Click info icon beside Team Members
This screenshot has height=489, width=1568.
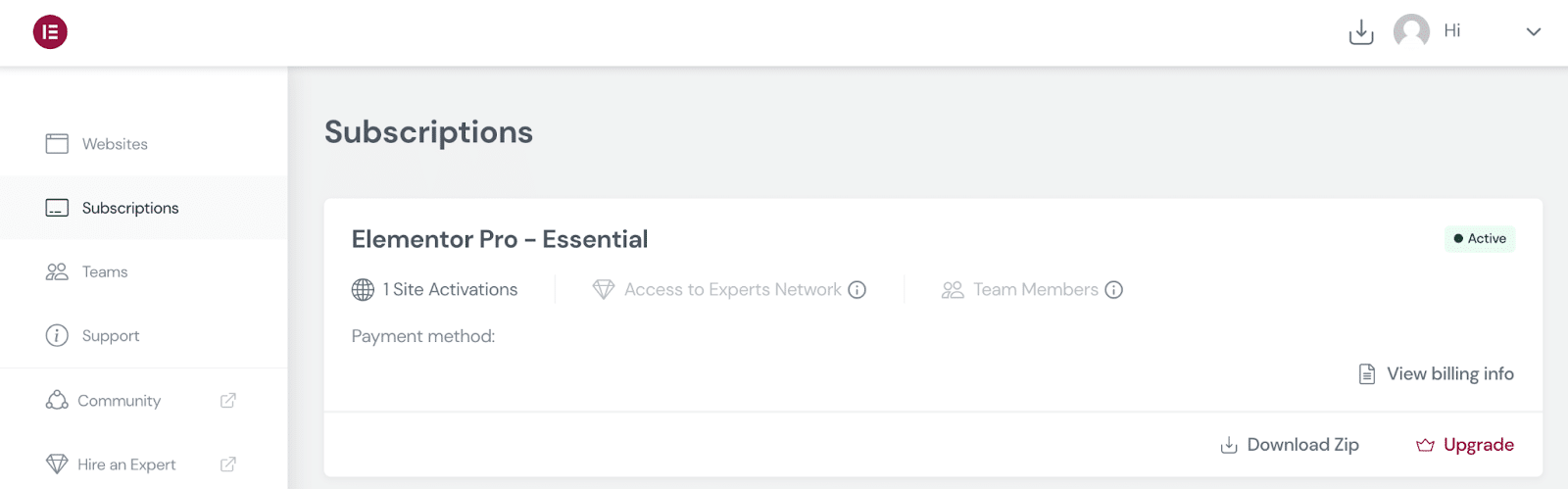coord(1114,290)
